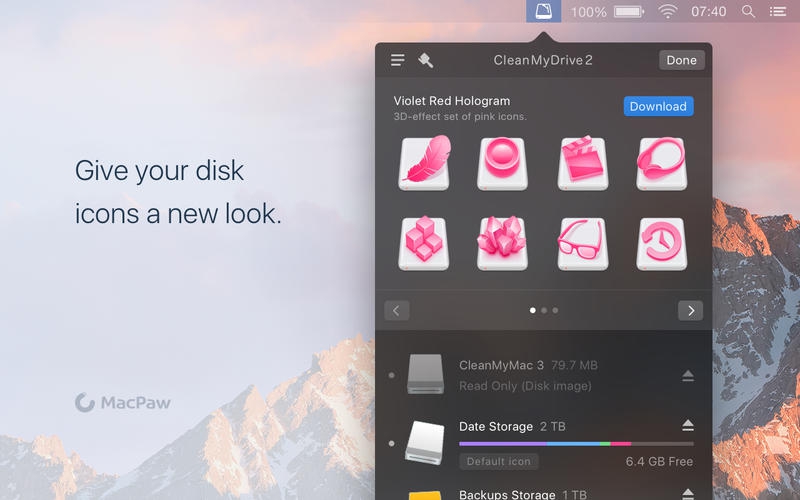Jump to the third pagination dot

(x=555, y=310)
